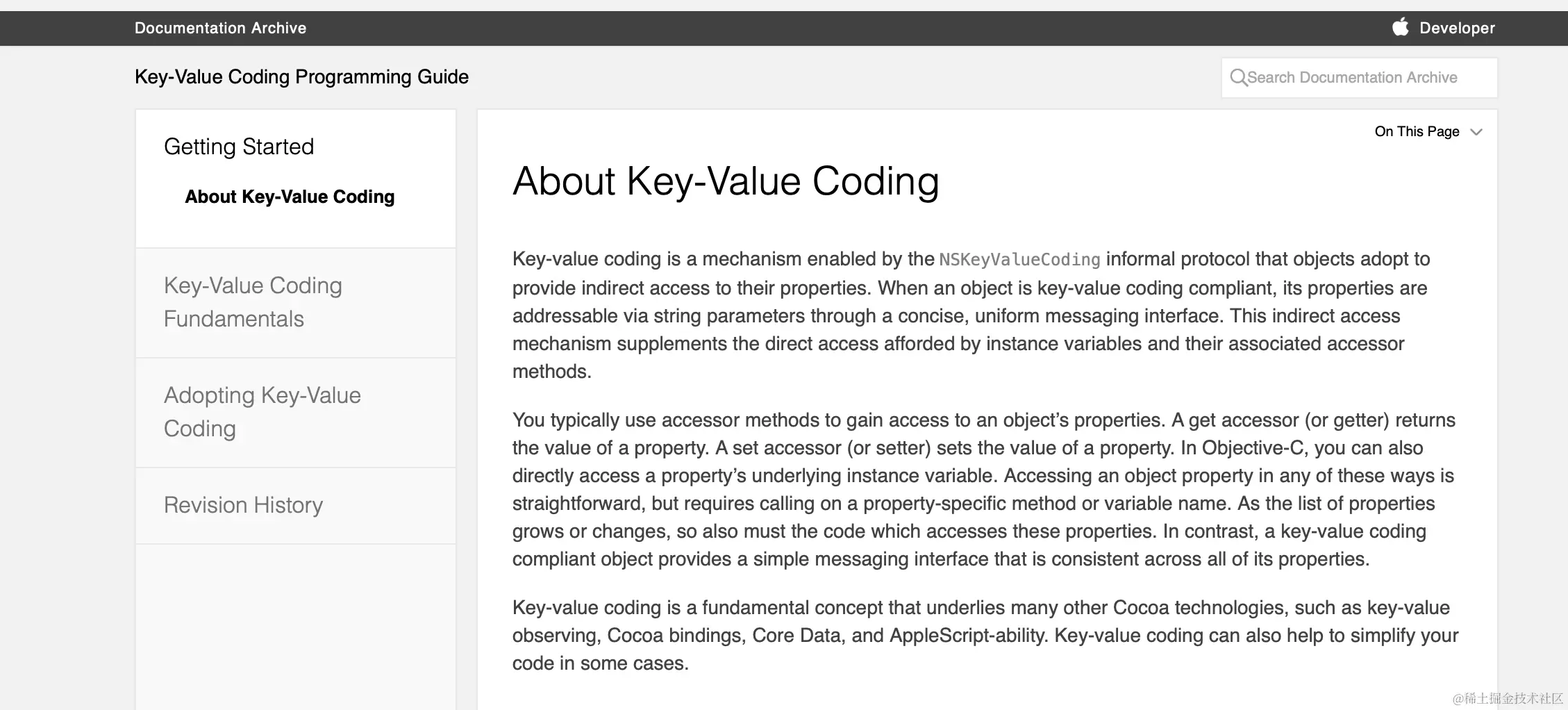Click the search magnifier icon

coord(1237,77)
